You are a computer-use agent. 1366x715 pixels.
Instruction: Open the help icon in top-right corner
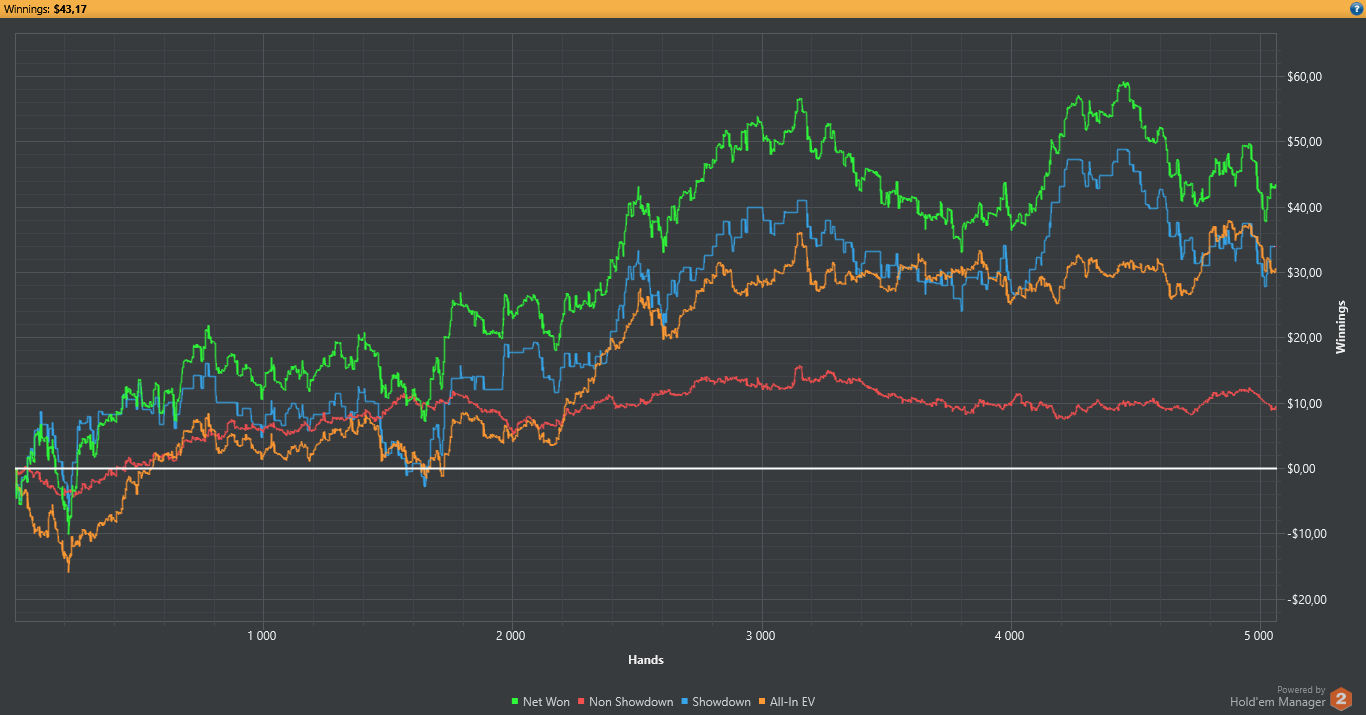coord(1356,8)
